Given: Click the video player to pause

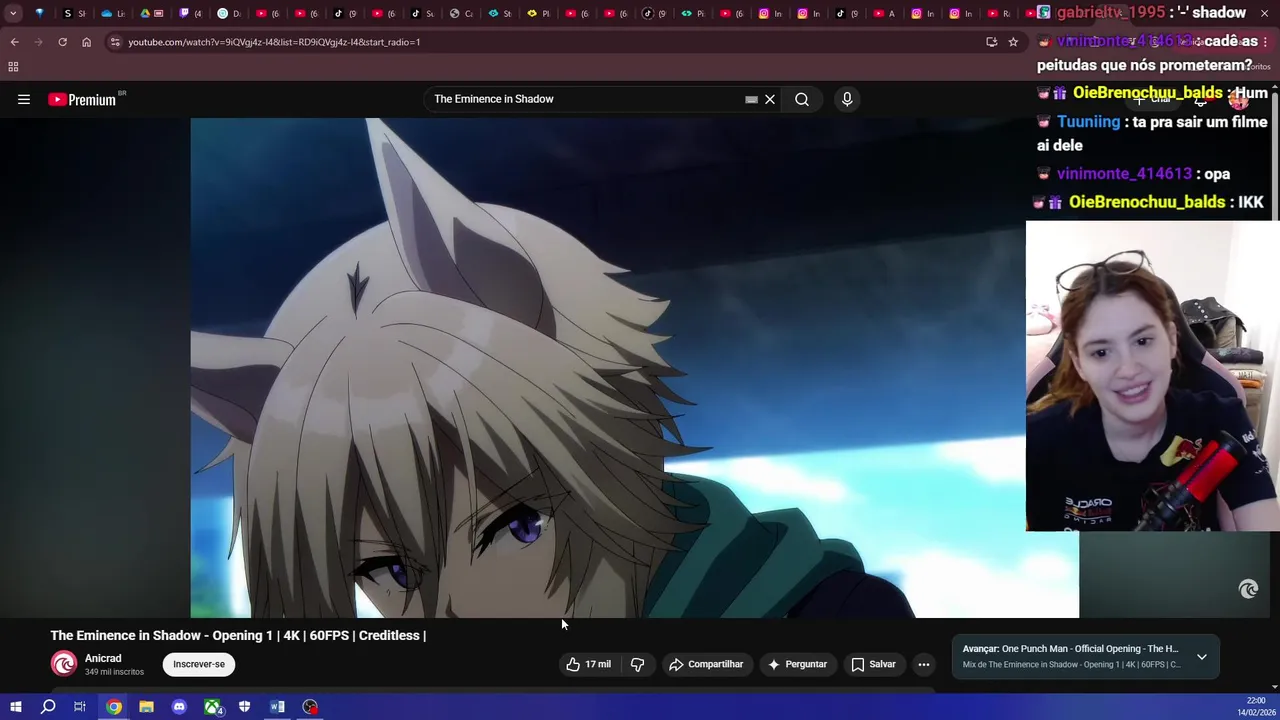Looking at the screenshot, I should point(634,368).
